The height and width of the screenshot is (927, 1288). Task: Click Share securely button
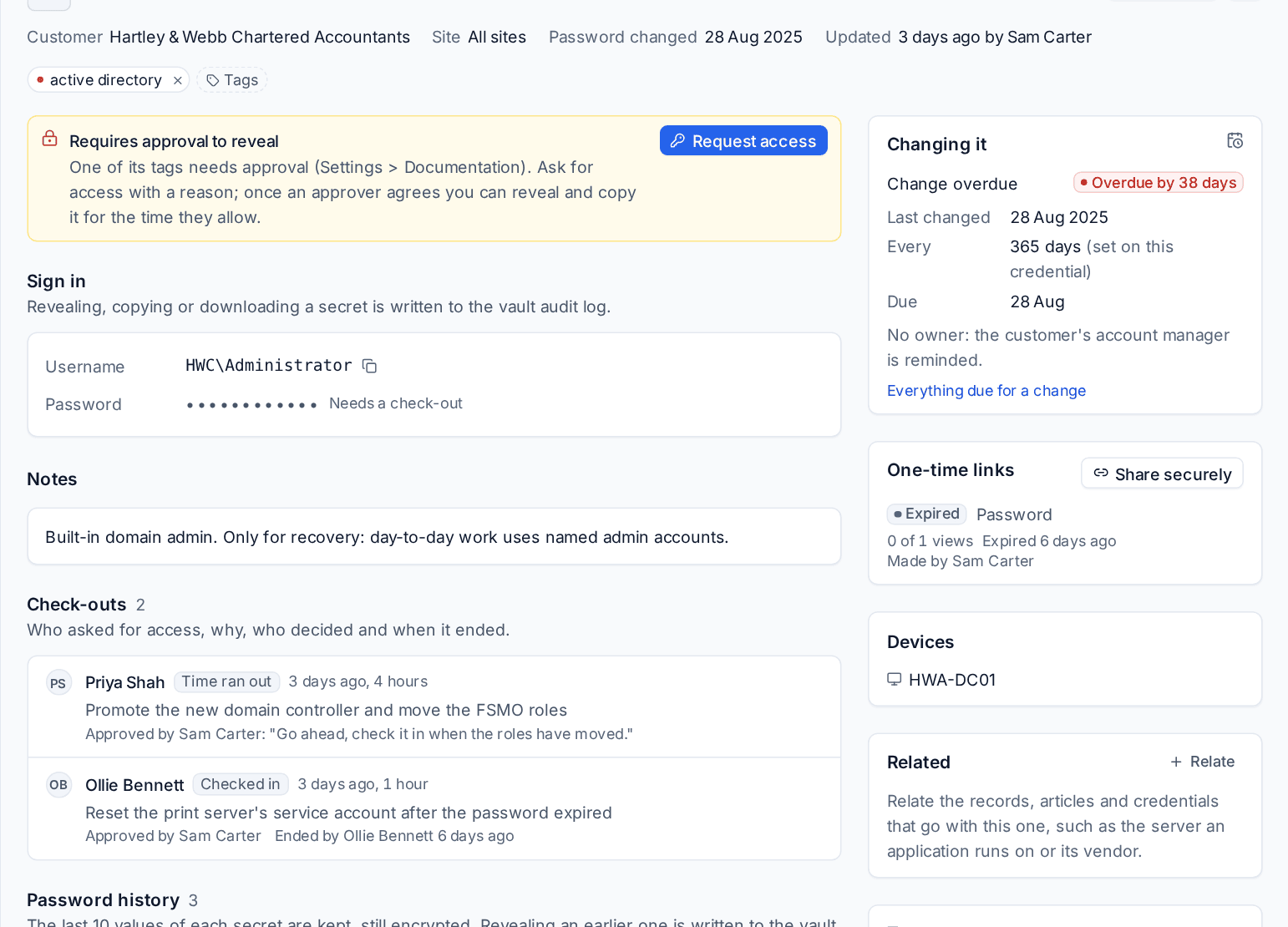(x=1162, y=474)
